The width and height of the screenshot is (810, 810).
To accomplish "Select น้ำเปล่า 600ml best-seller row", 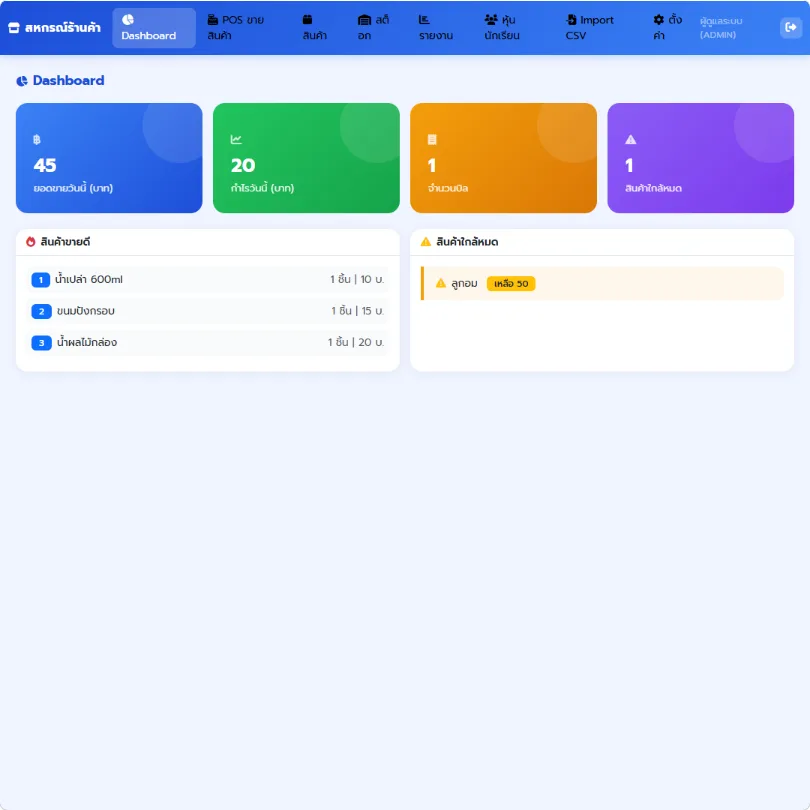I will 208,279.
